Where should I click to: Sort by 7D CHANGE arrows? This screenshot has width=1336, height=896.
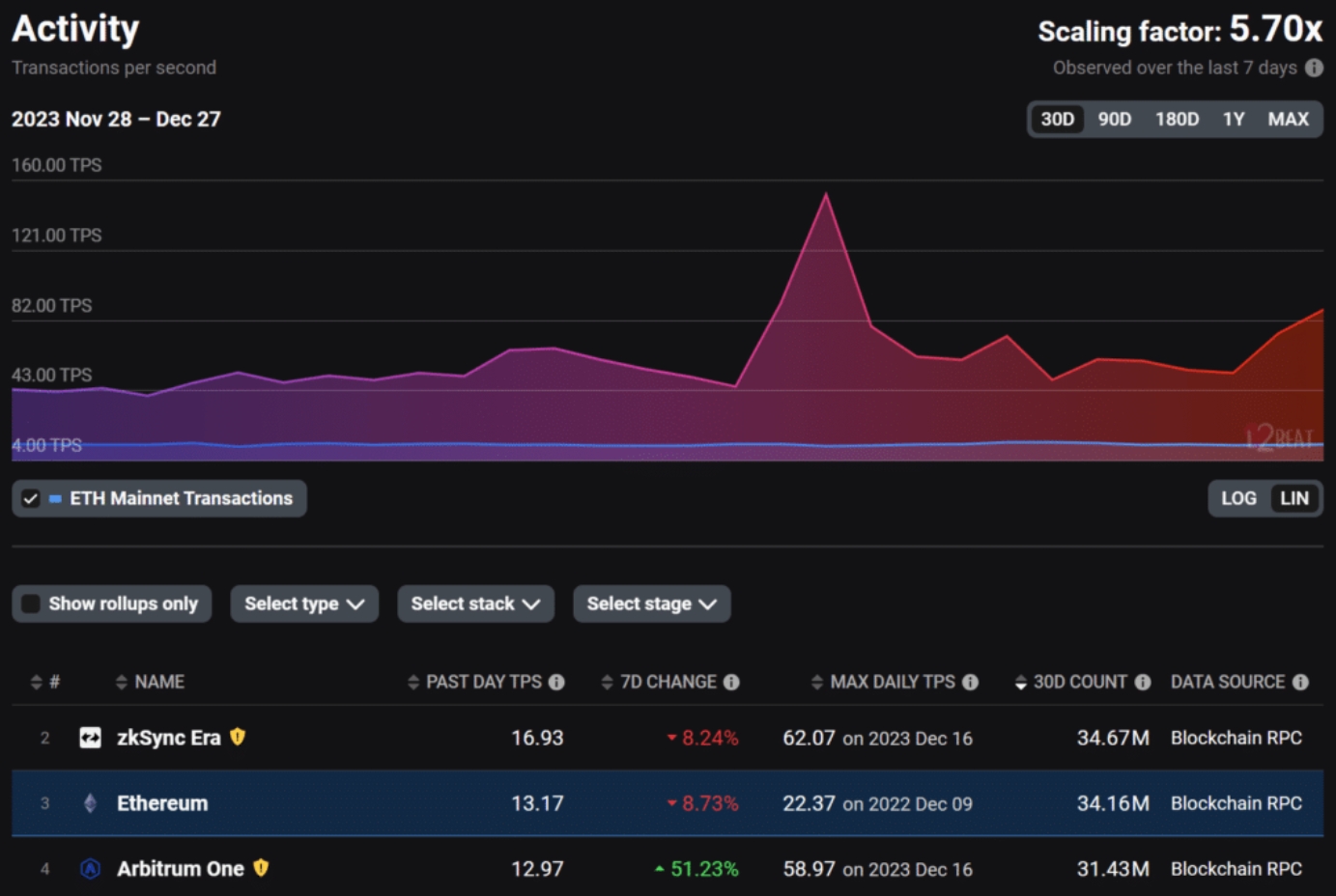(607, 682)
